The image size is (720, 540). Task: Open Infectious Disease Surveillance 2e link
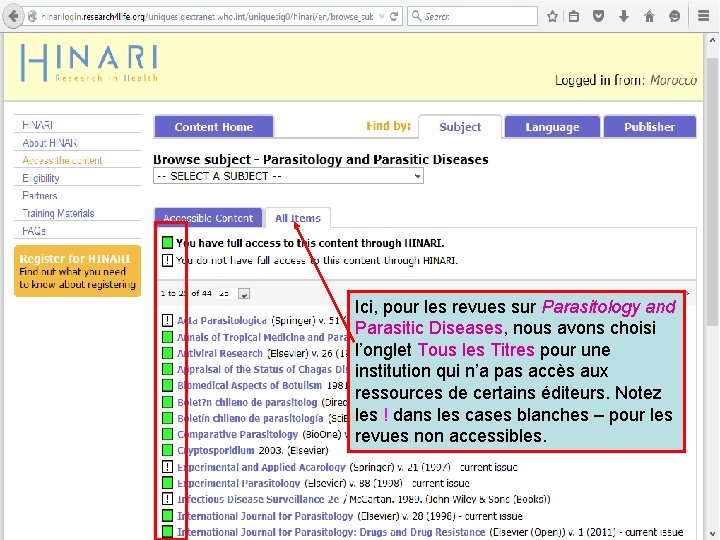[258, 499]
